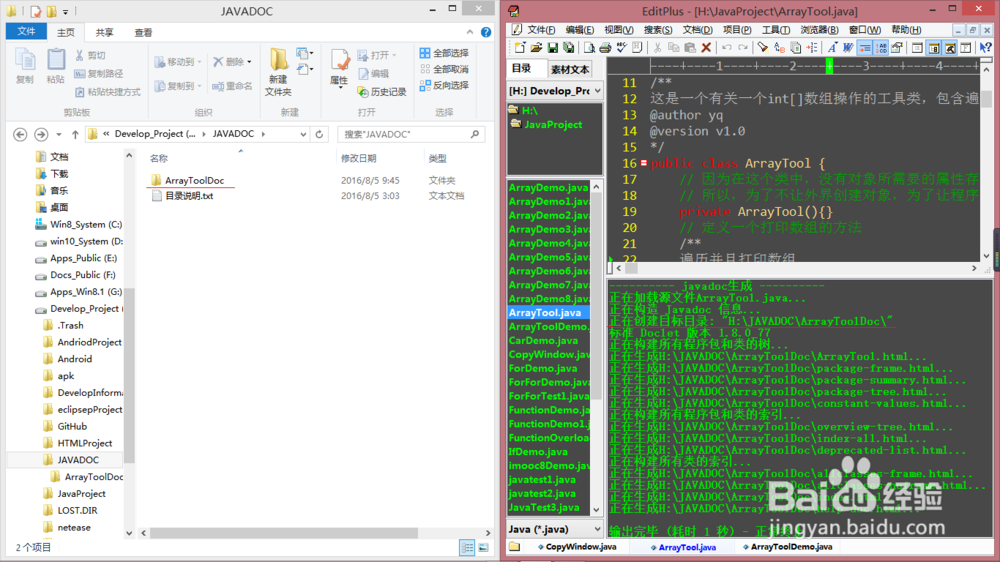Open recent locations dropdown arrow in Explorer
This screenshot has width=1000, height=562.
(59, 135)
